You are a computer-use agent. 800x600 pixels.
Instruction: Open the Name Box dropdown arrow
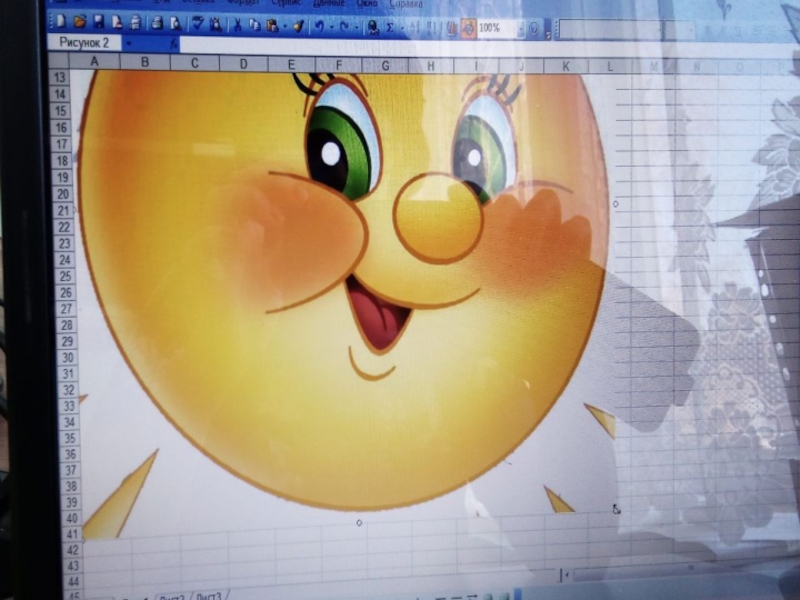click(129, 43)
